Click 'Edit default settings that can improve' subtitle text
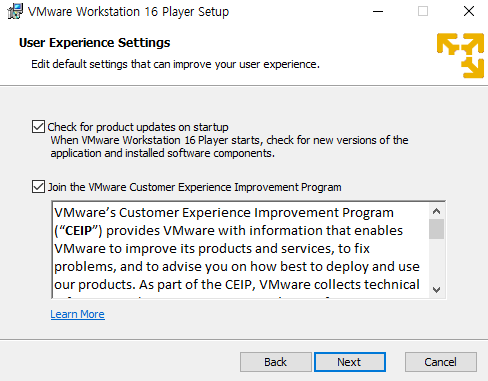Viewport: 488px width, 381px height. click(175, 64)
